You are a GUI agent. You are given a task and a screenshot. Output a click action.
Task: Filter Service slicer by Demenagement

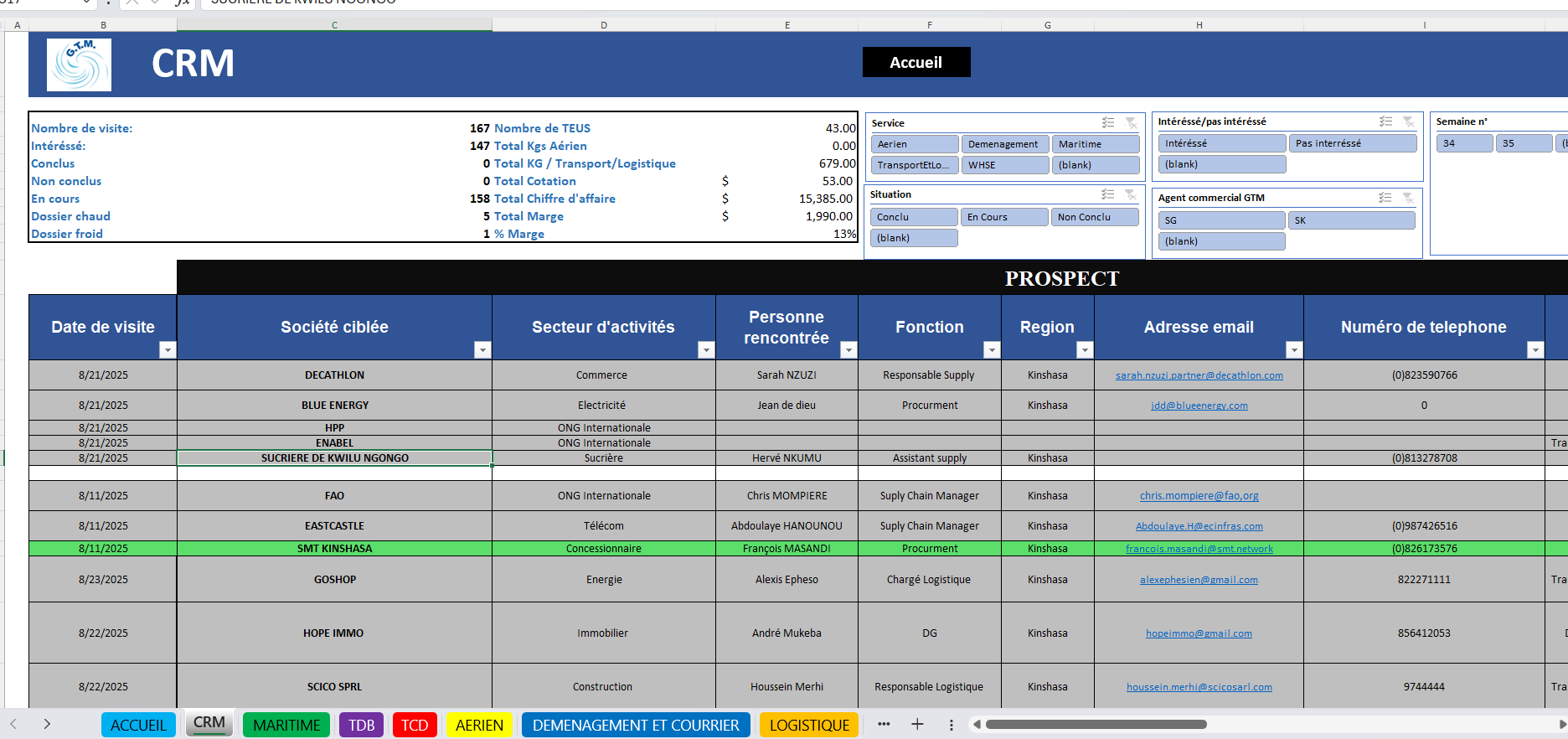tap(1004, 144)
